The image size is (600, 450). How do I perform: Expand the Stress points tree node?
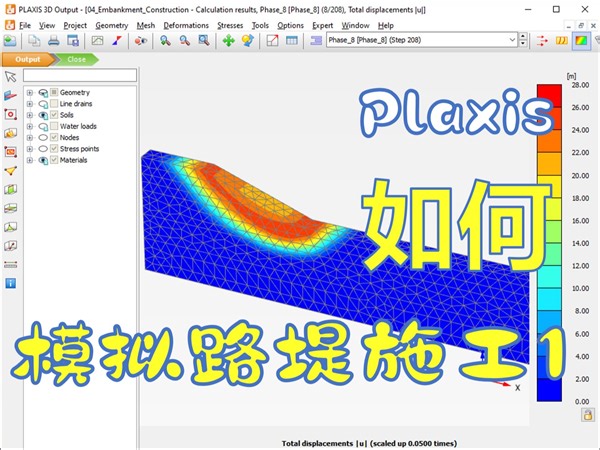29,149
